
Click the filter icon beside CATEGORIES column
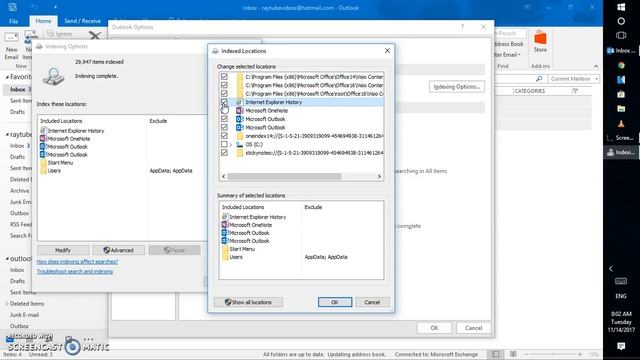coord(575,91)
